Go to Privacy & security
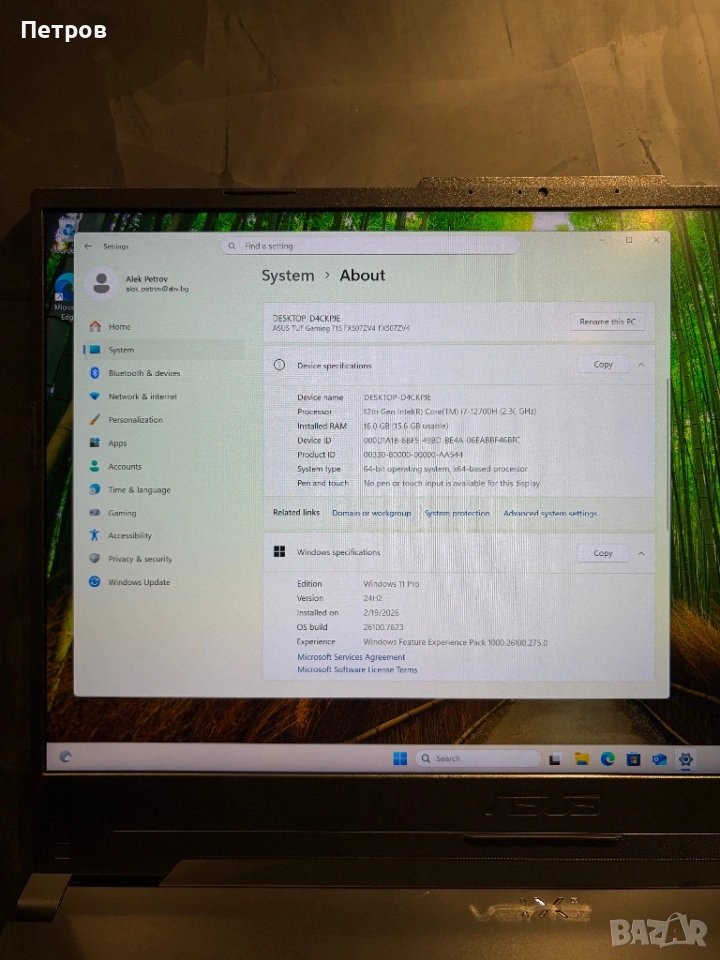The height and width of the screenshot is (960, 720). [140, 559]
